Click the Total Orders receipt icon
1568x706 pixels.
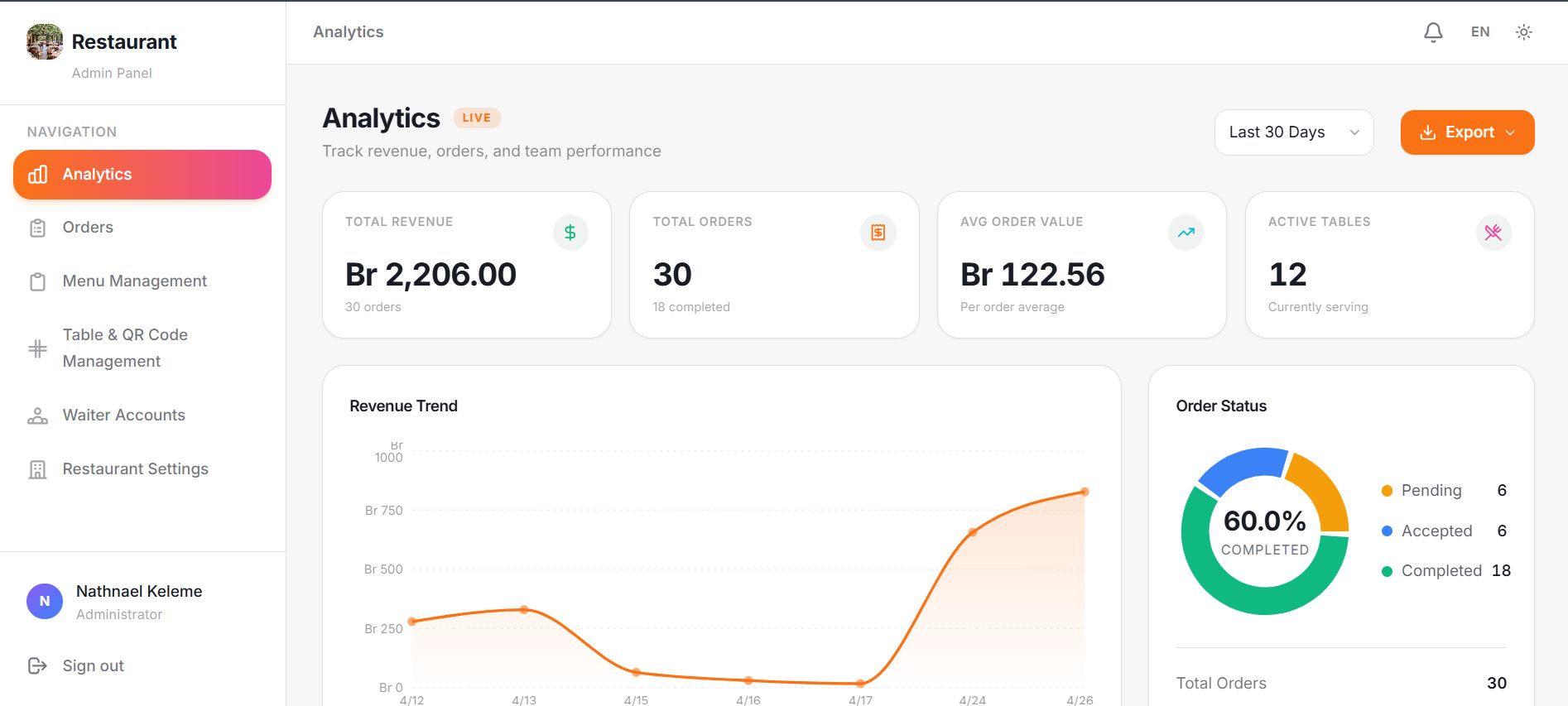878,233
